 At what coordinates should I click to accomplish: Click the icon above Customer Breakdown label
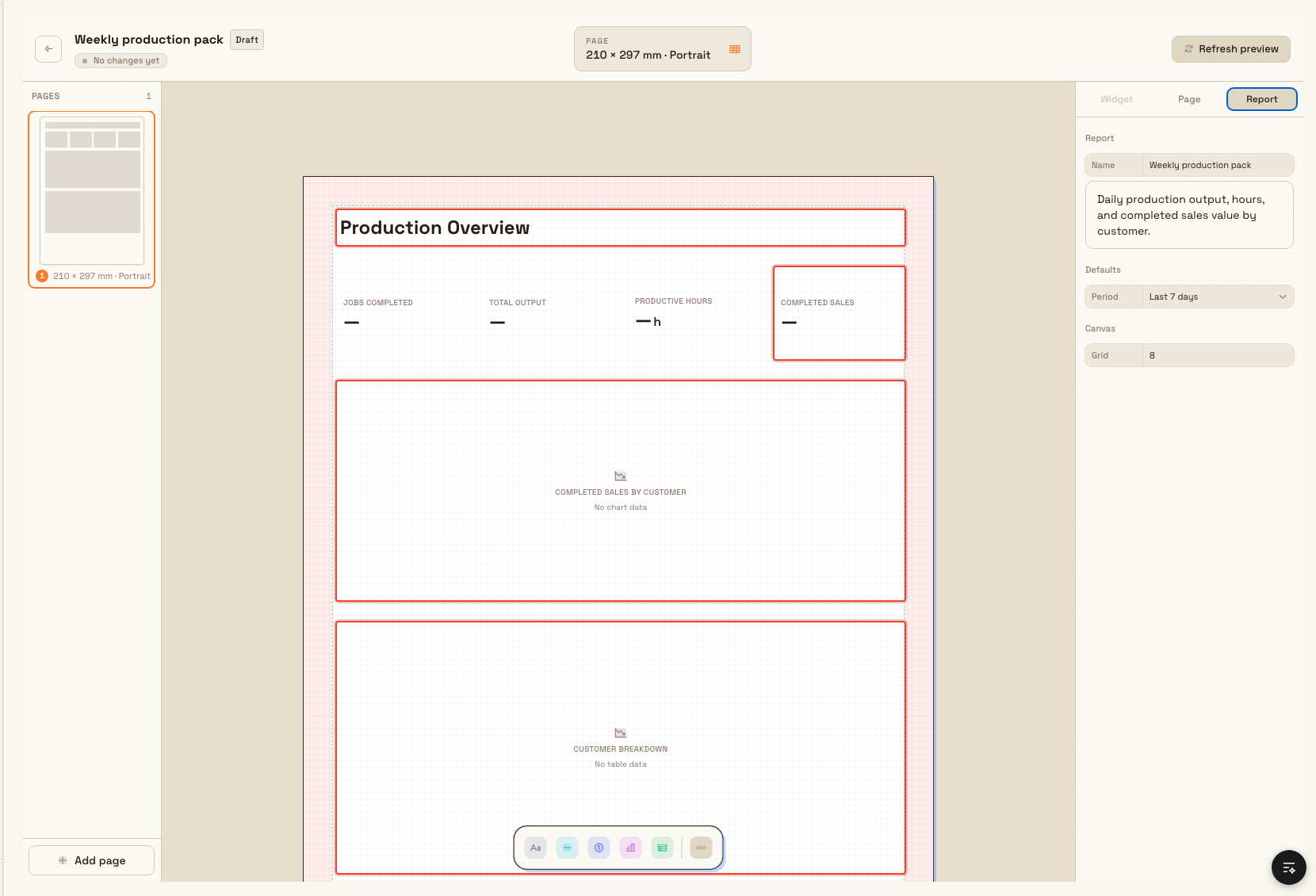pyautogui.click(x=621, y=733)
